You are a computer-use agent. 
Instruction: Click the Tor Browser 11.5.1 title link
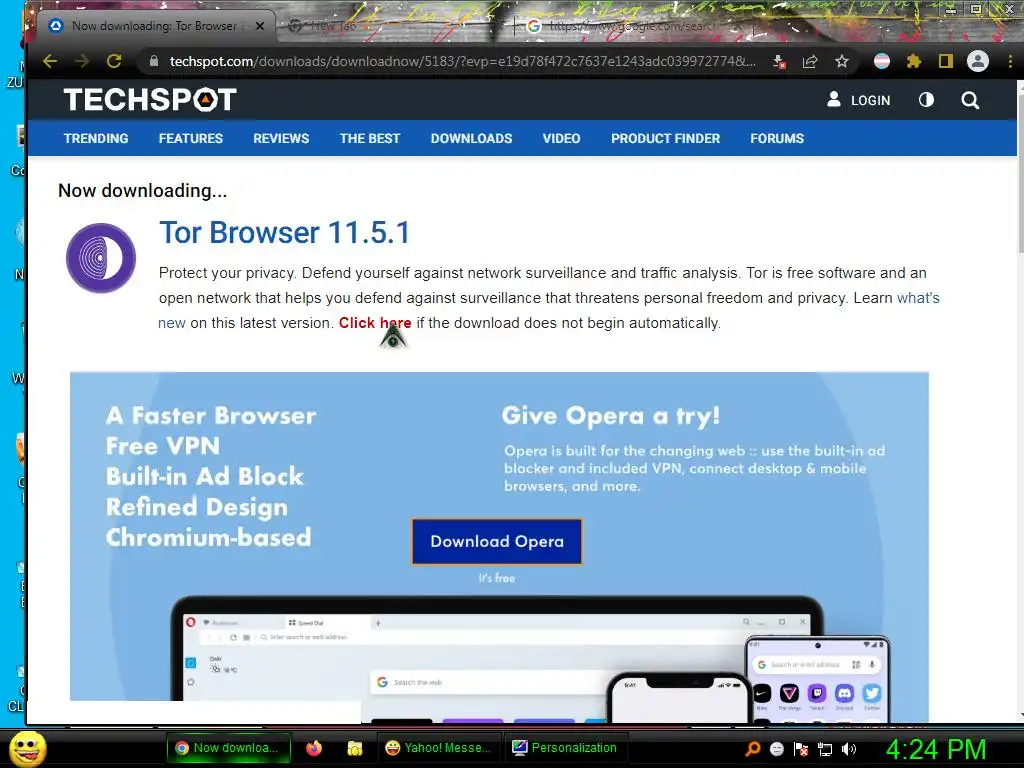point(285,232)
